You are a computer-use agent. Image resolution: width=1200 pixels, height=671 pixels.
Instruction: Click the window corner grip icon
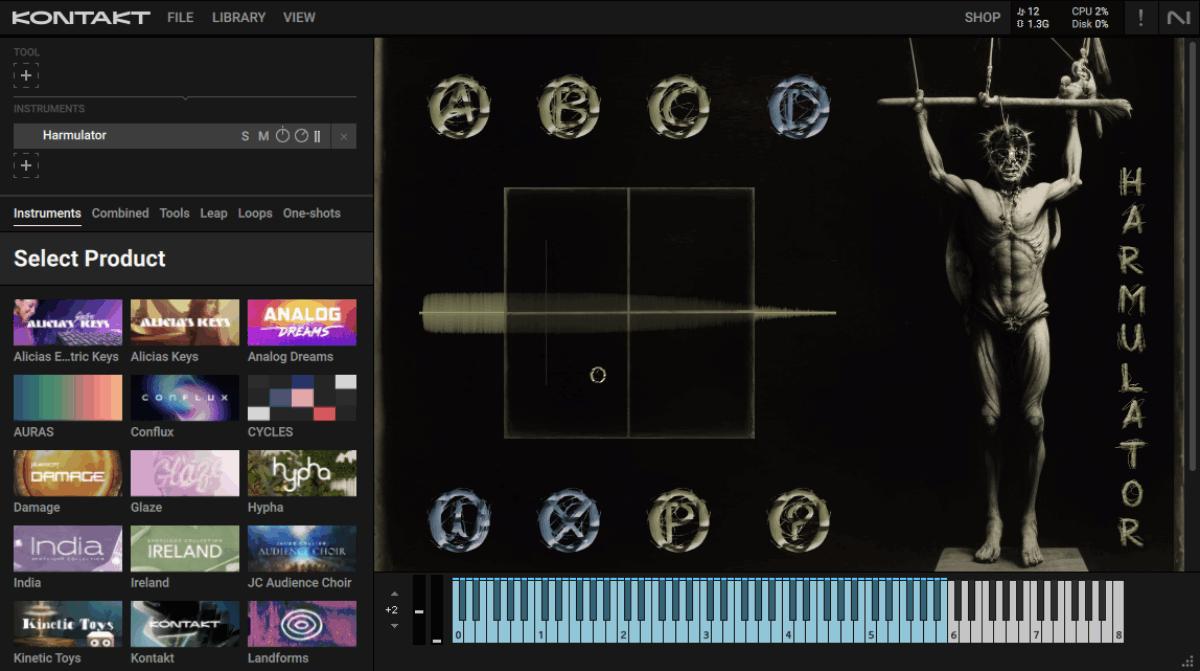1189,660
